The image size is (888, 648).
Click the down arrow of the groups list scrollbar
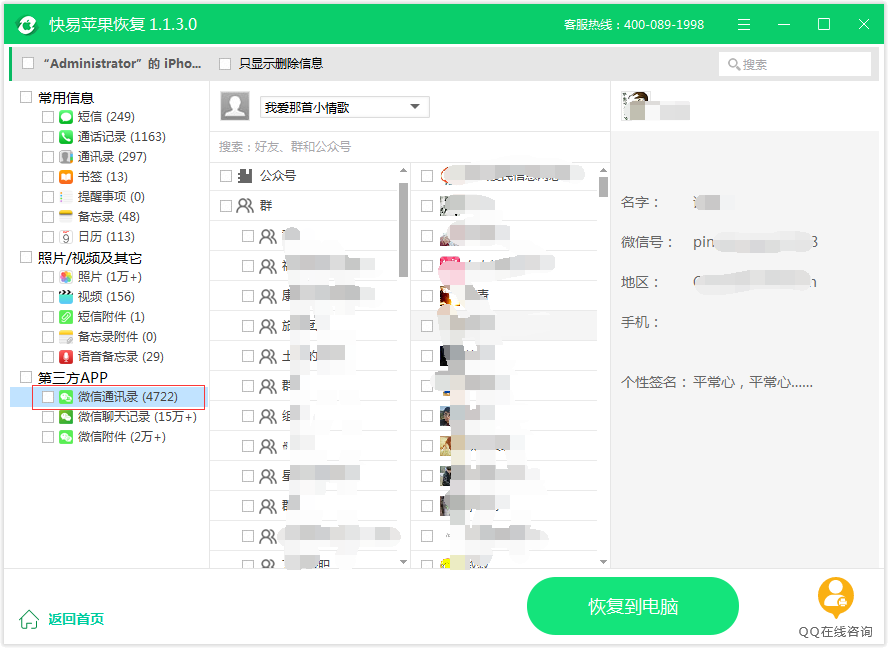(403, 562)
